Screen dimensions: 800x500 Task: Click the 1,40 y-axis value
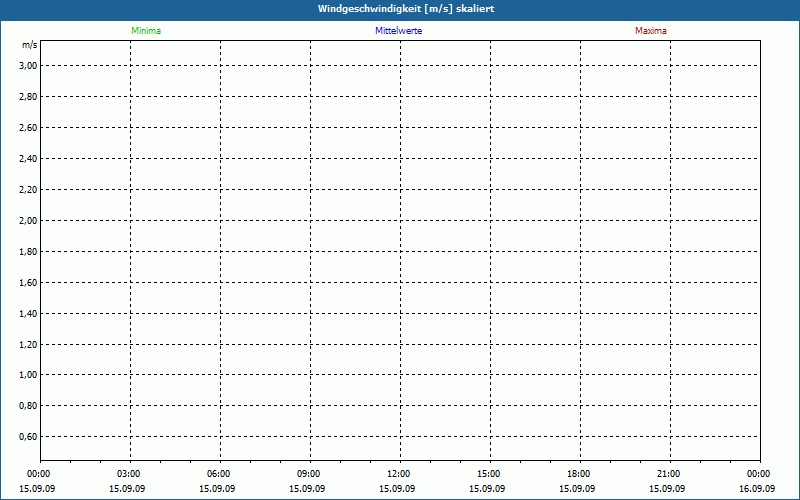[x=28, y=313]
